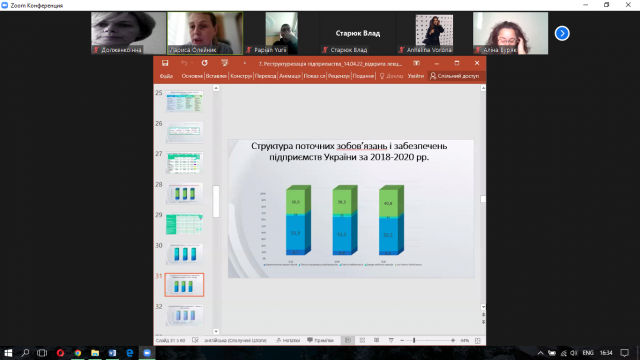This screenshot has width=640, height=360.
Task: Select the highlighted slide 31 thumbnail
Action: [184, 285]
